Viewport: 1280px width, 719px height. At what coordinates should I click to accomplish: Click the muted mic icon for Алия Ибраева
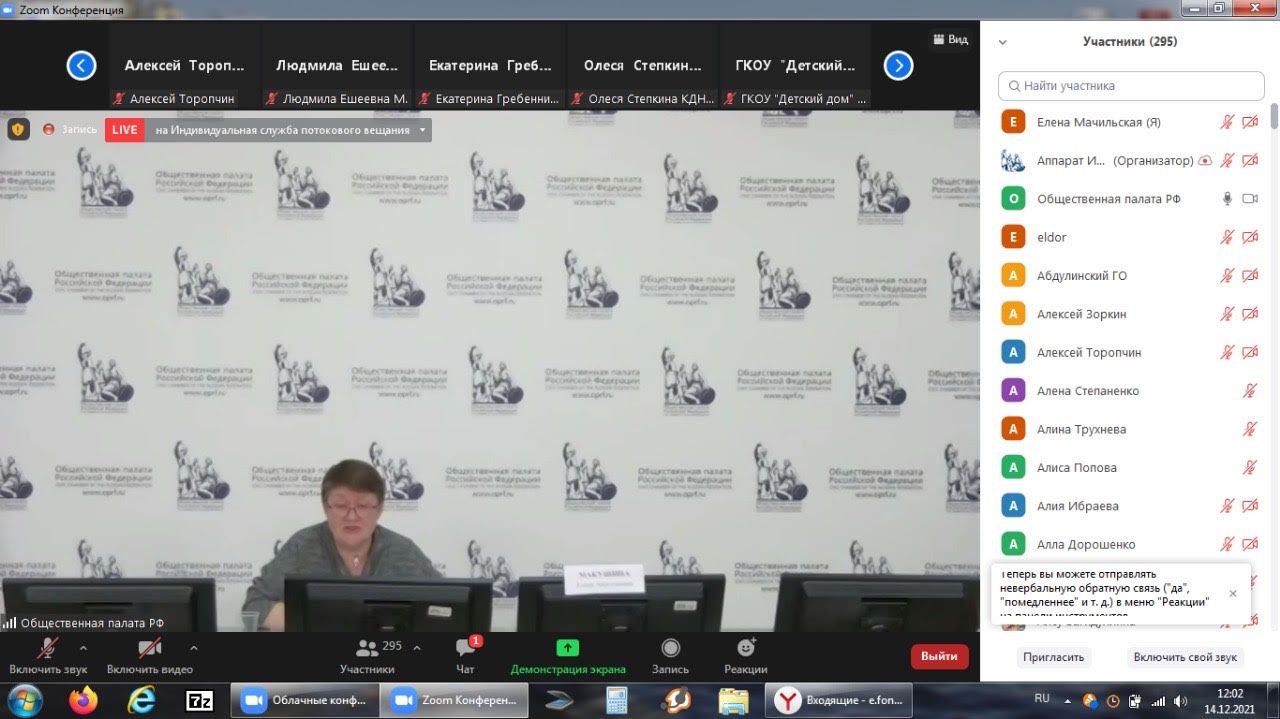coord(1227,506)
